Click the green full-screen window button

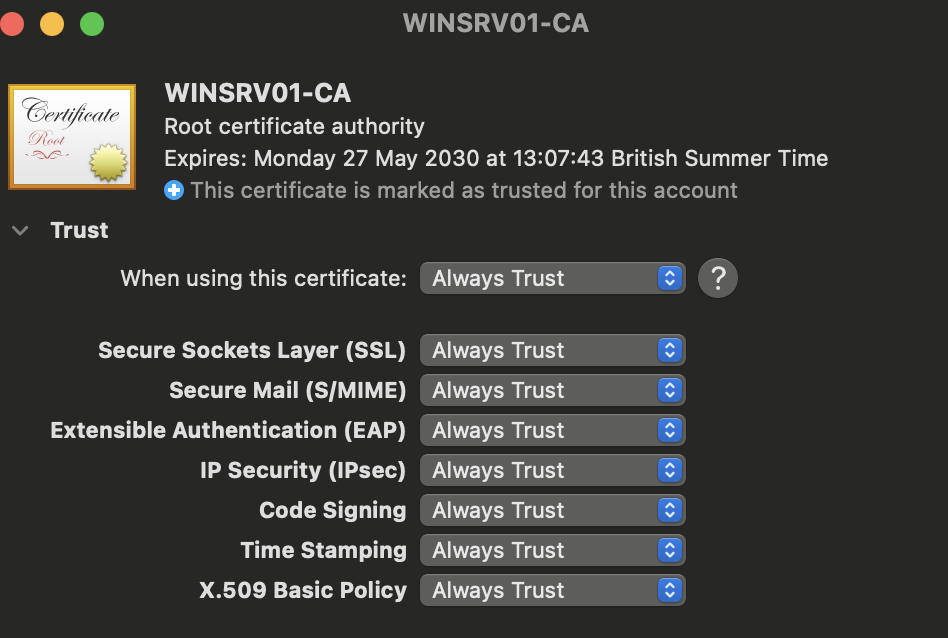click(92, 24)
